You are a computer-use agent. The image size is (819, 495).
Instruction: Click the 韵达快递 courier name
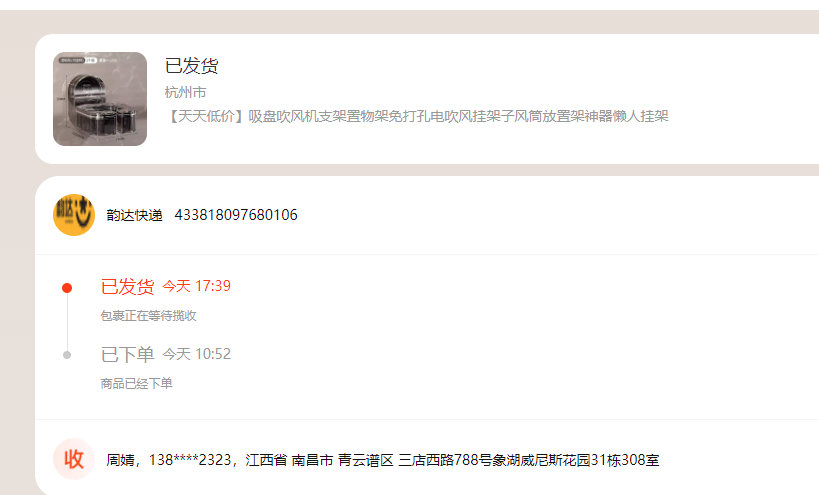click(x=134, y=215)
